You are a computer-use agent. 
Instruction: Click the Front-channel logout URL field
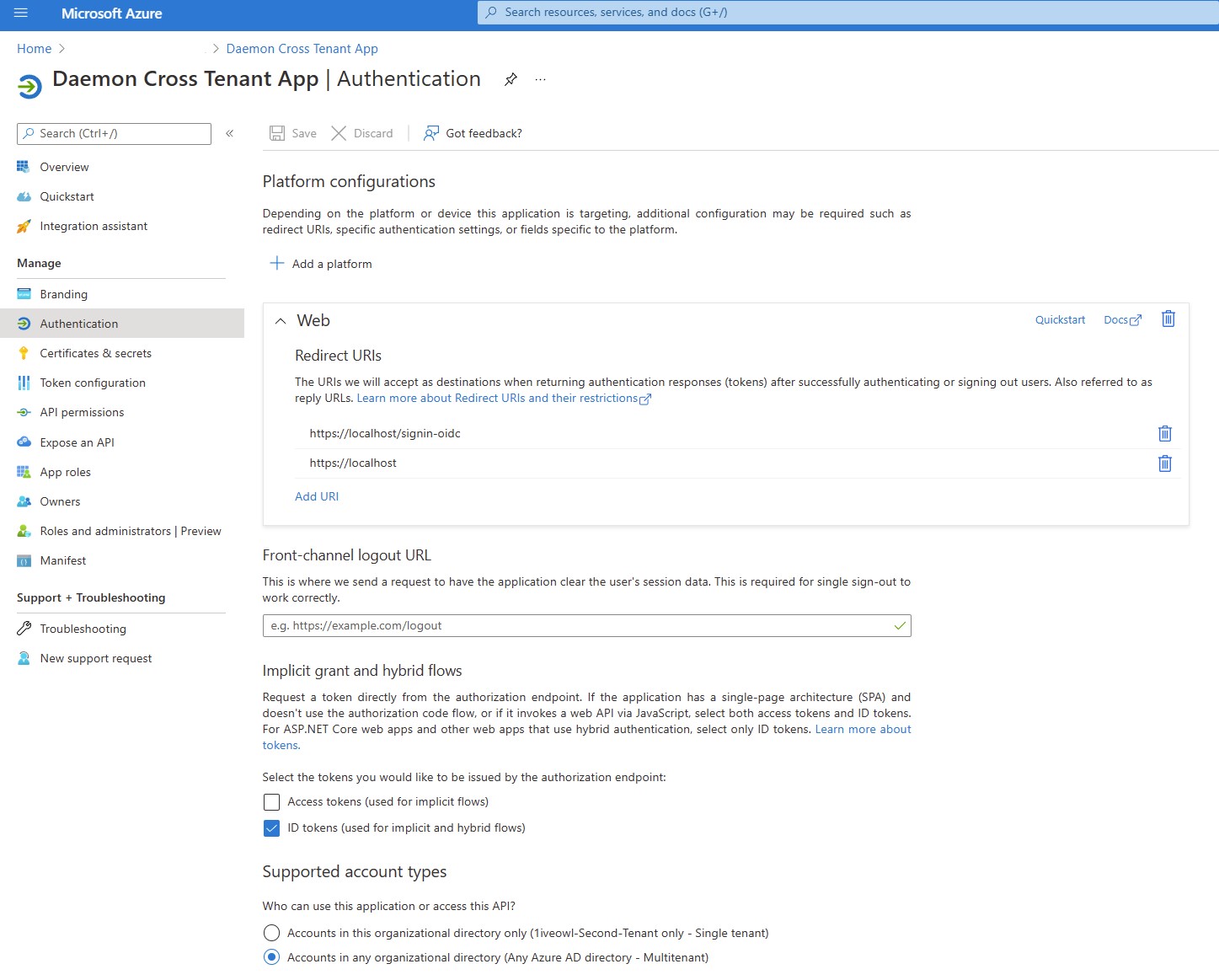(586, 625)
